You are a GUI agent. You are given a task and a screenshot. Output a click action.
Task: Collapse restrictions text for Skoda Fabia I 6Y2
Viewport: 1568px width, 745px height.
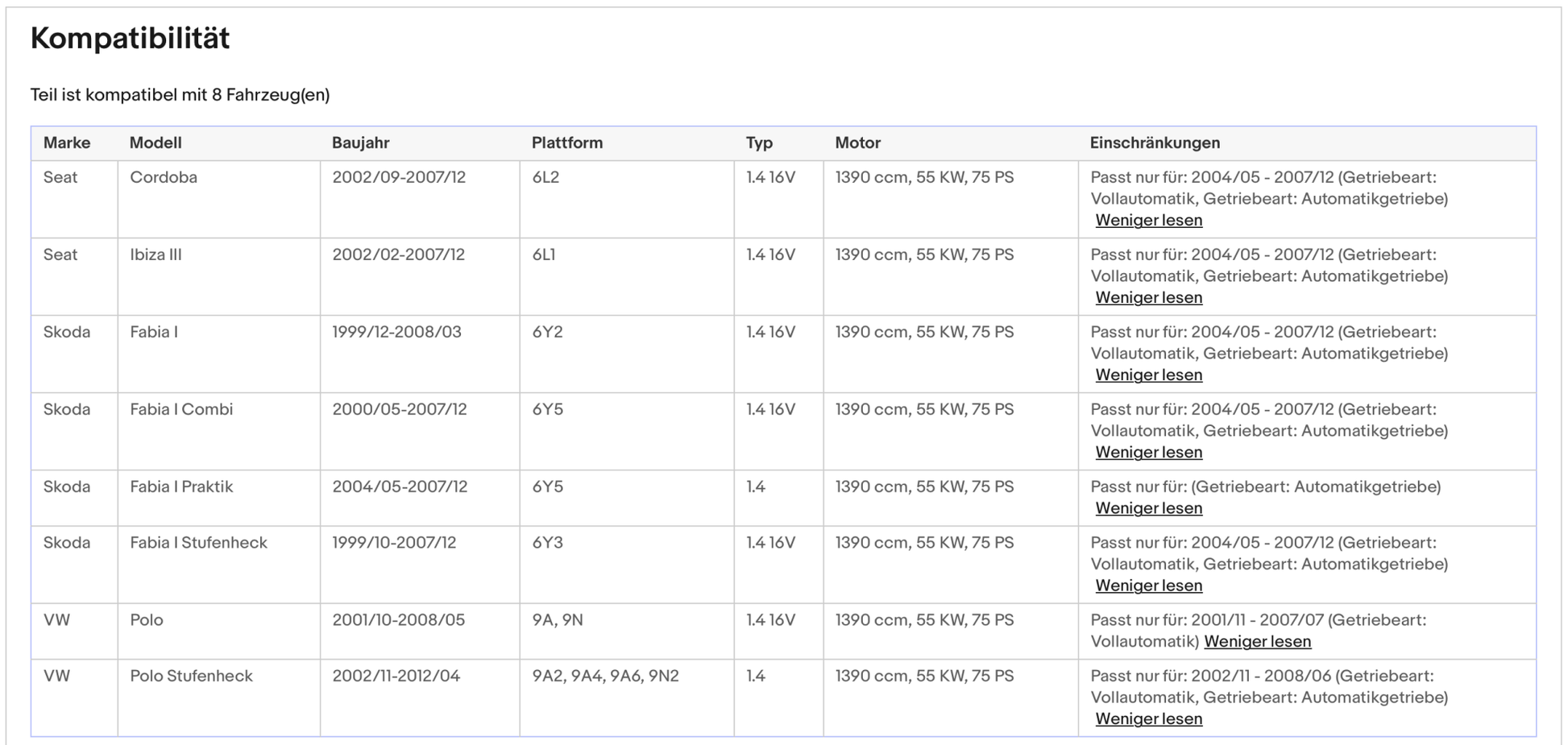point(1148,375)
